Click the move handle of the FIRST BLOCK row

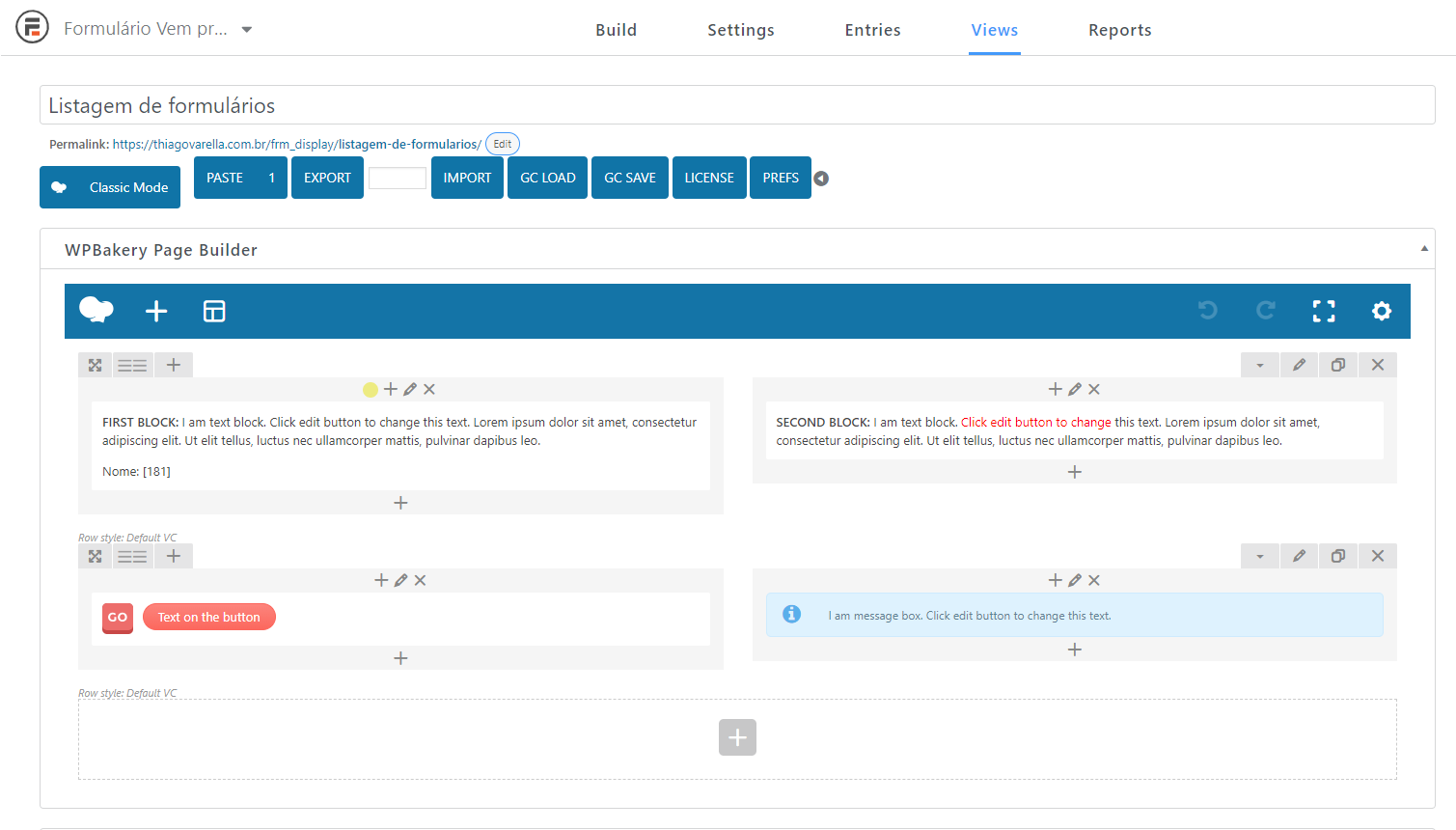(x=96, y=365)
